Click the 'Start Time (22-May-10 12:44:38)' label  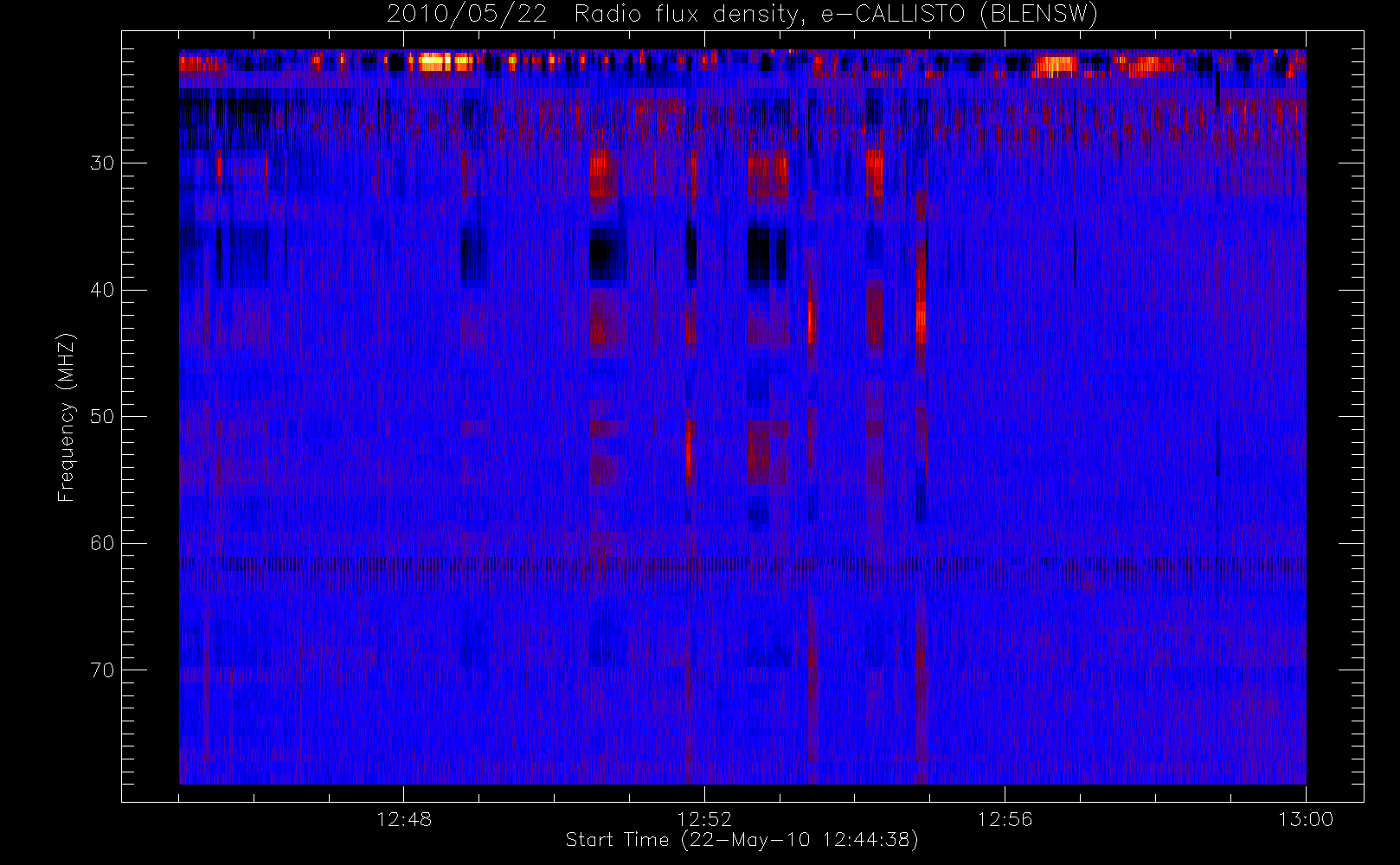tap(742, 840)
